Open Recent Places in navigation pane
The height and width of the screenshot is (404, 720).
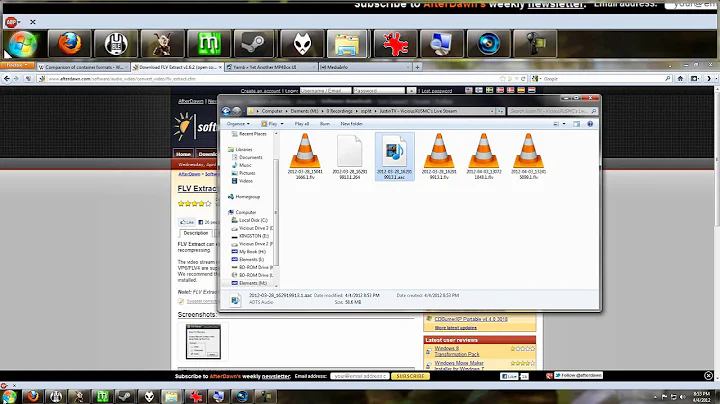click(x=253, y=134)
